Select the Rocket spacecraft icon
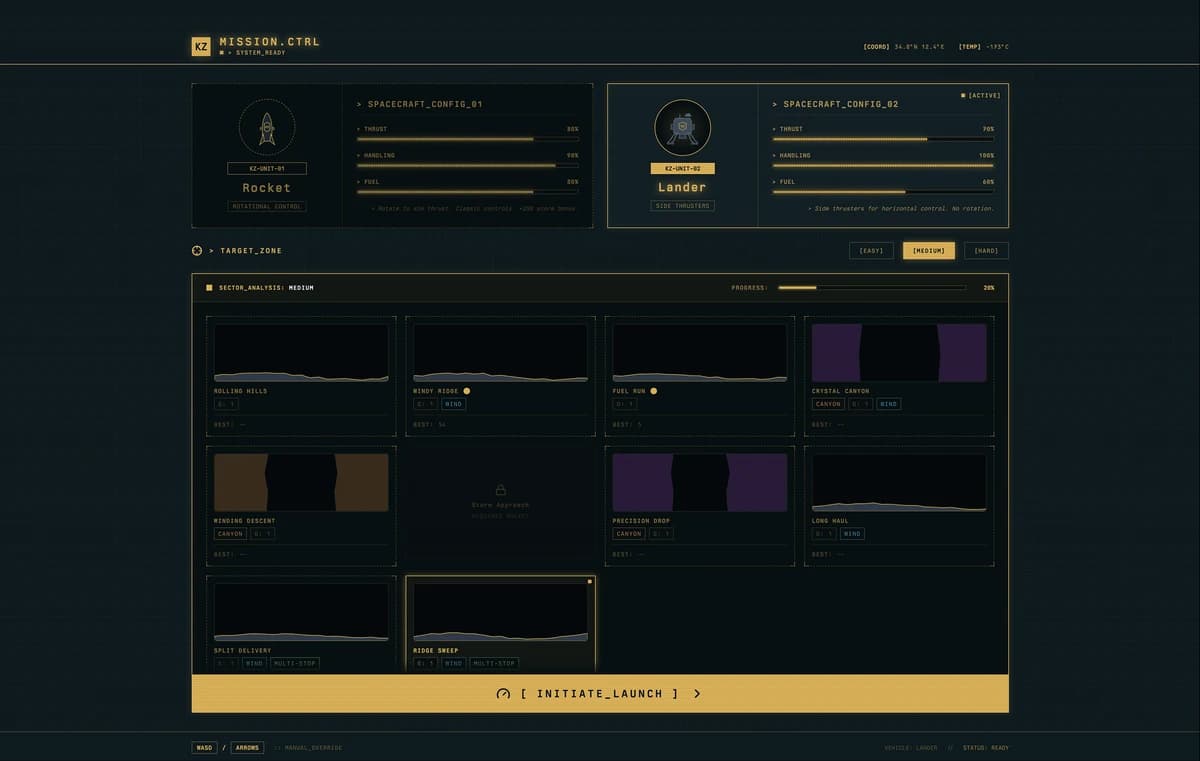Screen dimensions: 1200x761 pos(267,128)
